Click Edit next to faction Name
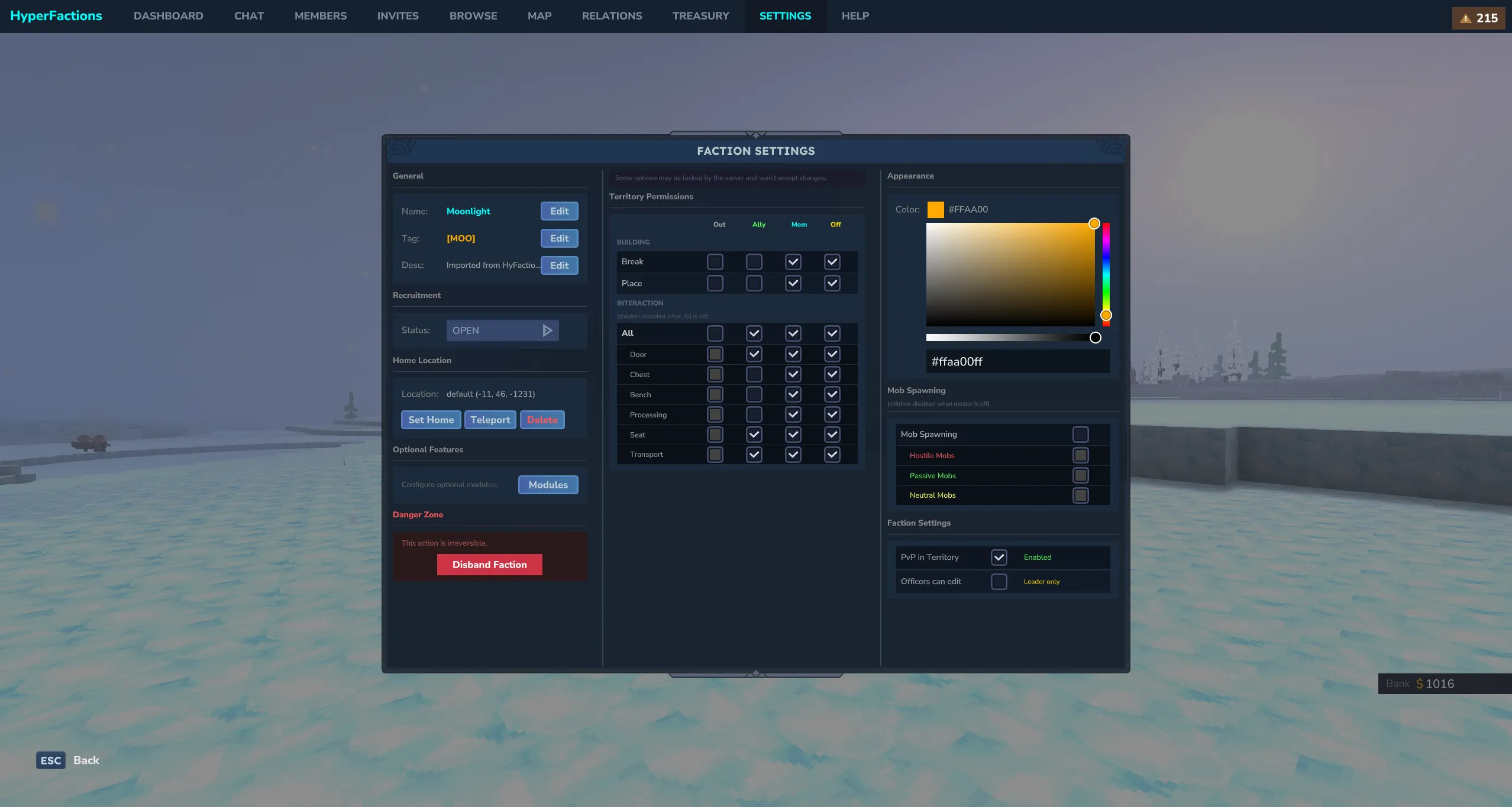 (x=559, y=211)
